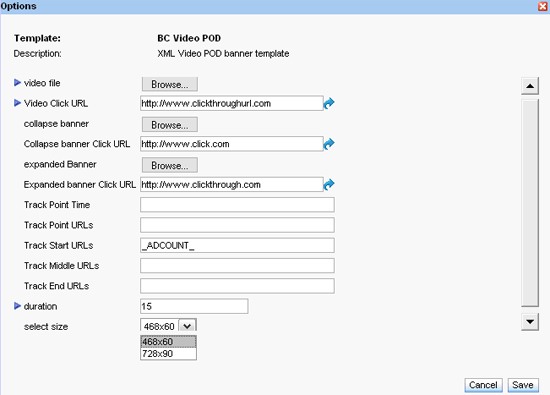
Task: Click the blue triangle marker next to Video Click URL
Action: point(17,103)
